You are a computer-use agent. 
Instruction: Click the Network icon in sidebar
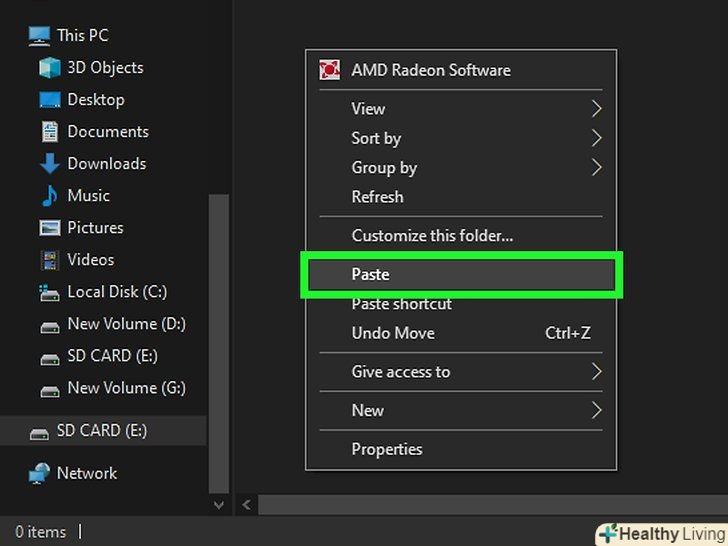40,473
